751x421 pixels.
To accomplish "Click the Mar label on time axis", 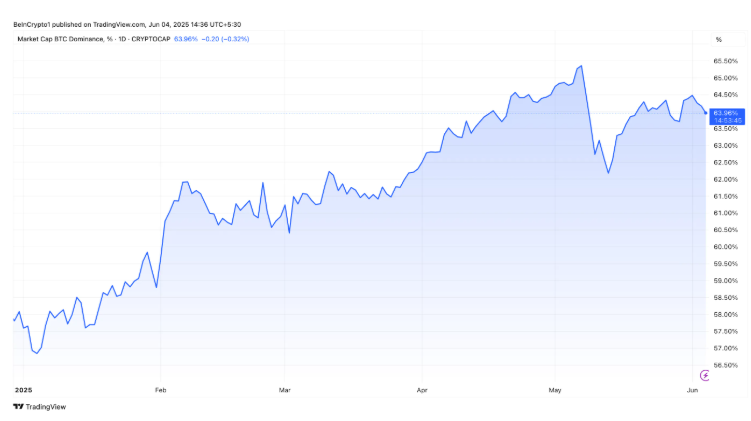I will [284, 390].
